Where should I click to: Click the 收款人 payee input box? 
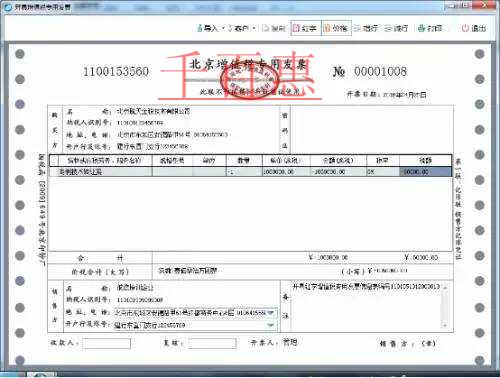pyautogui.click(x=107, y=343)
